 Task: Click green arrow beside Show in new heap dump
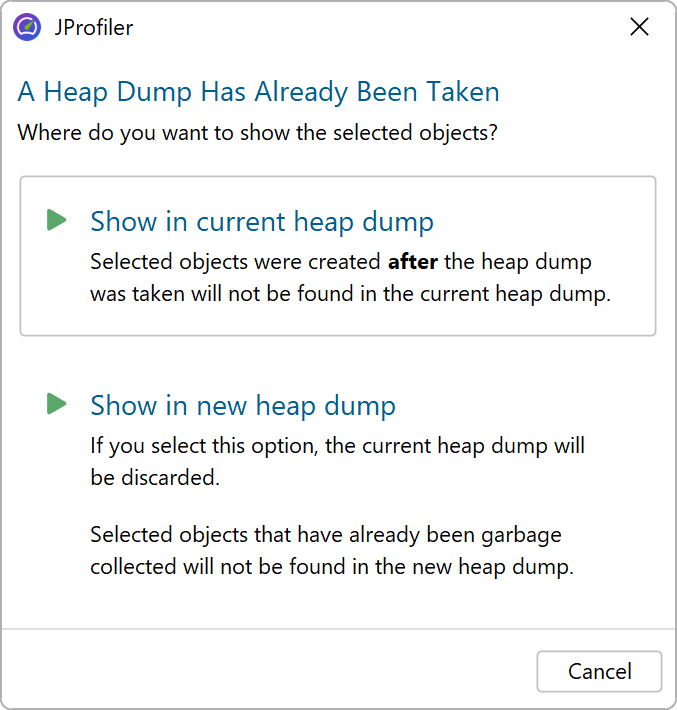[56, 404]
